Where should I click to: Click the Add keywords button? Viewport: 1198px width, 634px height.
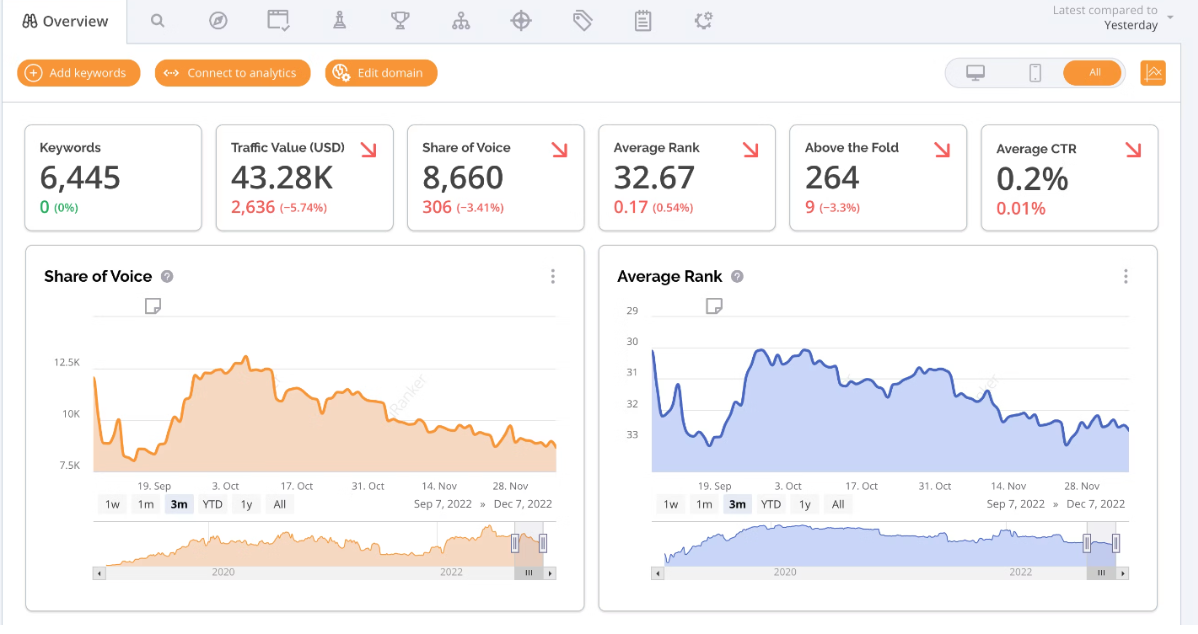pyautogui.click(x=79, y=73)
